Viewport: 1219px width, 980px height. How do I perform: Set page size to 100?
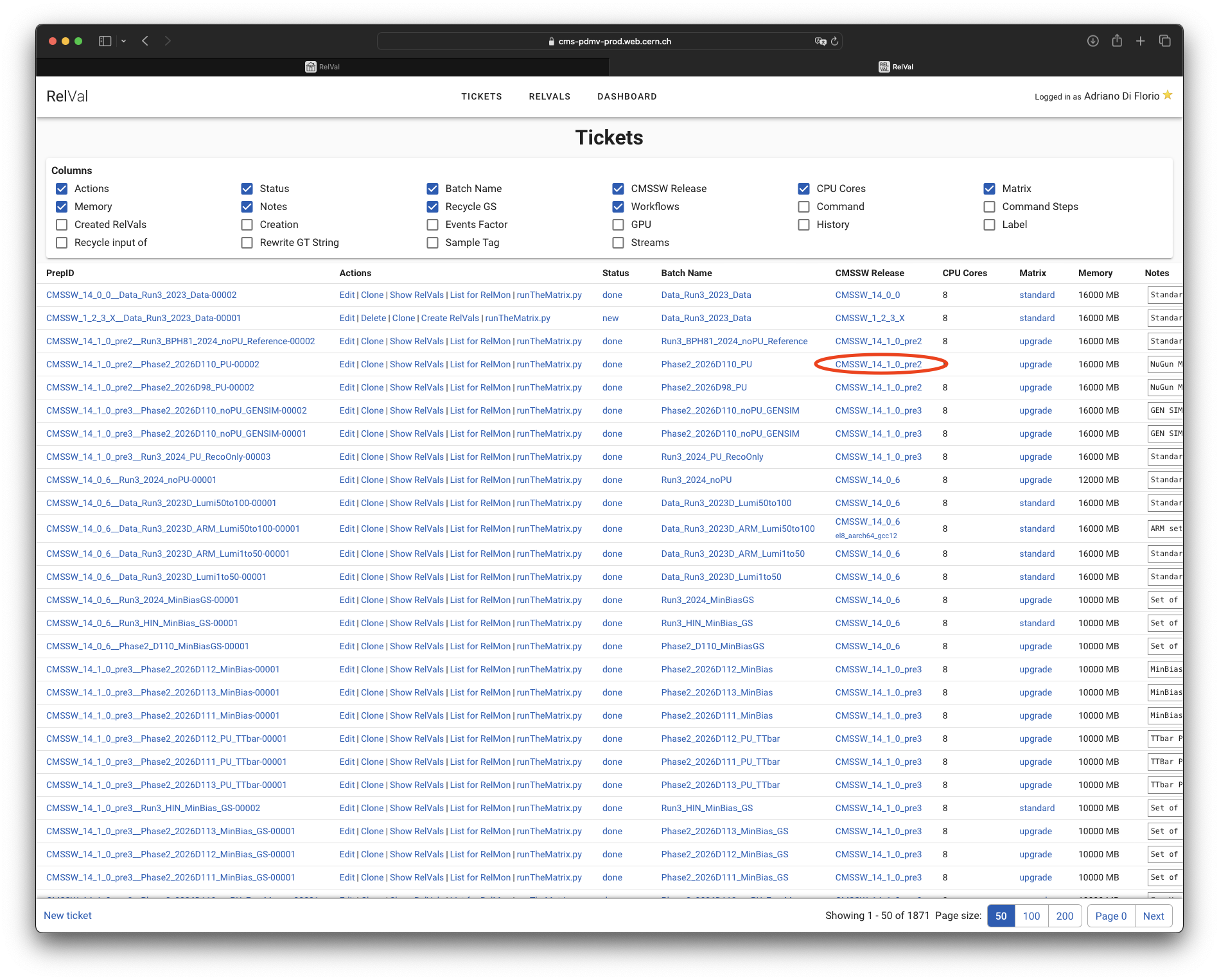tap(1031, 916)
